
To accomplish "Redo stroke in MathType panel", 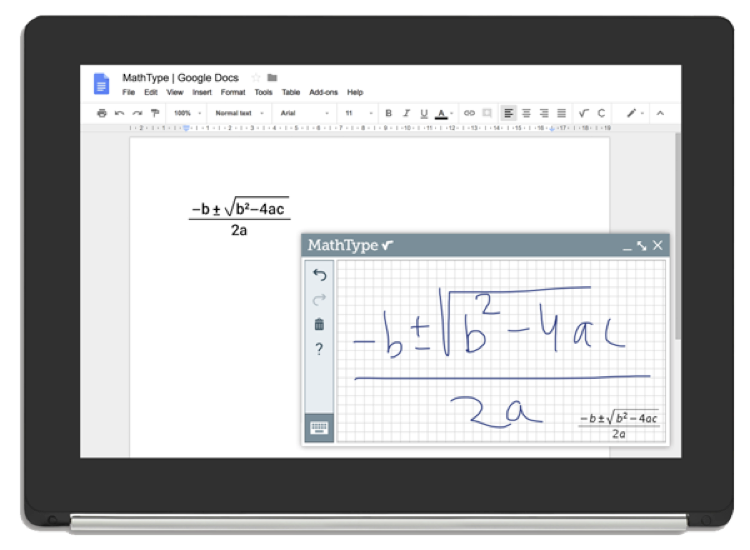I will point(320,299).
